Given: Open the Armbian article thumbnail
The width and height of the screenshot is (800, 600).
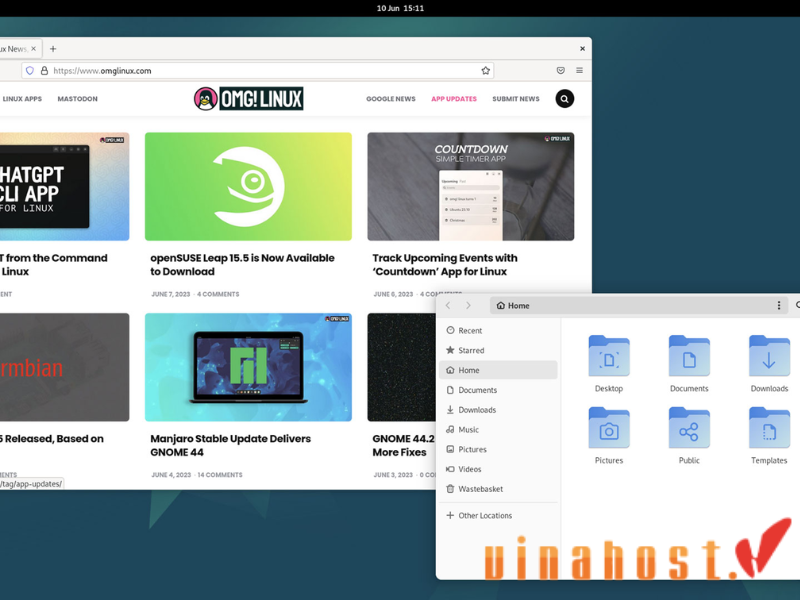Looking at the screenshot, I should click(64, 367).
